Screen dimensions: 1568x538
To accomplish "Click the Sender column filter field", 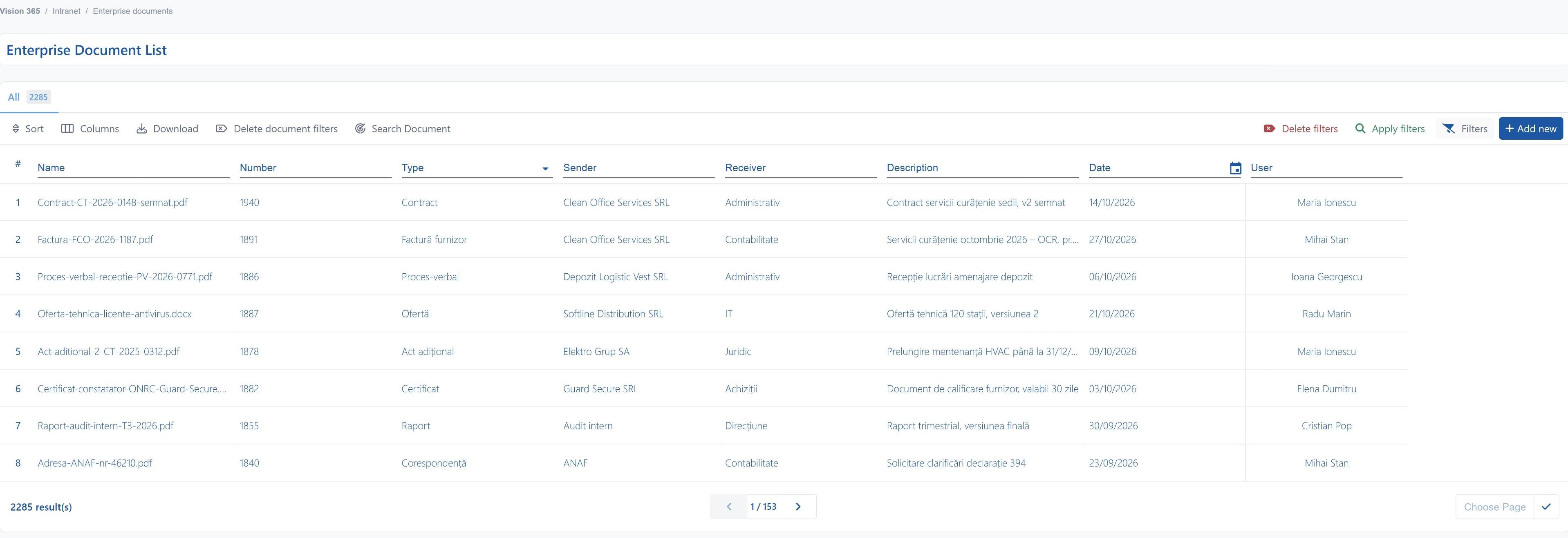I will pos(638,167).
